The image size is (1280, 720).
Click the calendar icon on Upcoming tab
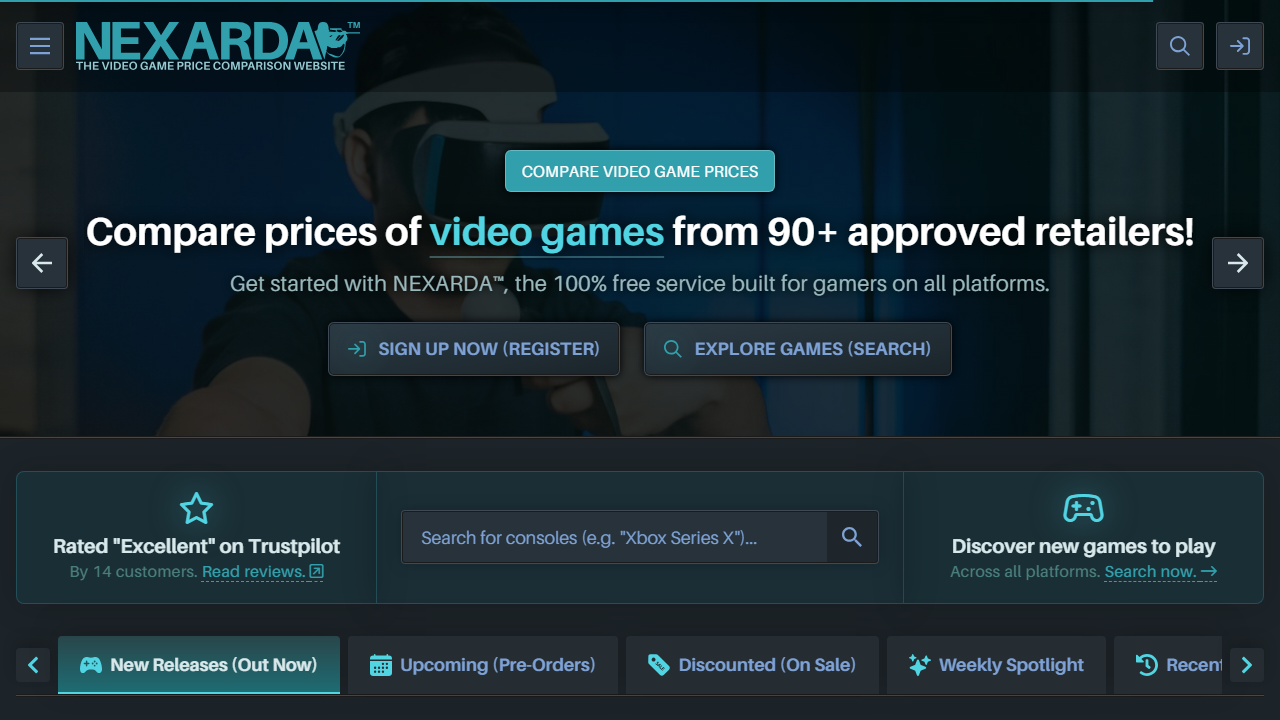click(383, 664)
